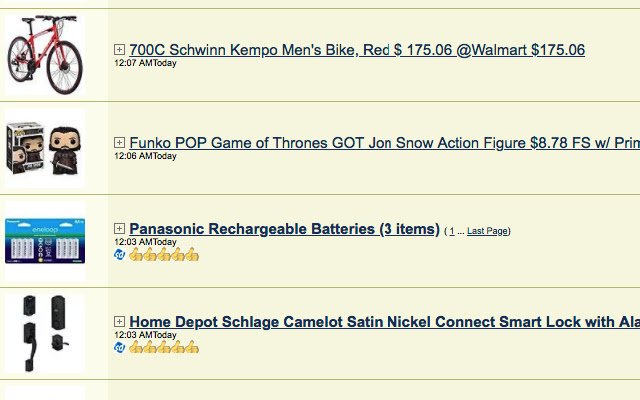The height and width of the screenshot is (400, 640).
Task: Expand the Schlage Camelot Smart Lock thread preview
Action: point(119,321)
